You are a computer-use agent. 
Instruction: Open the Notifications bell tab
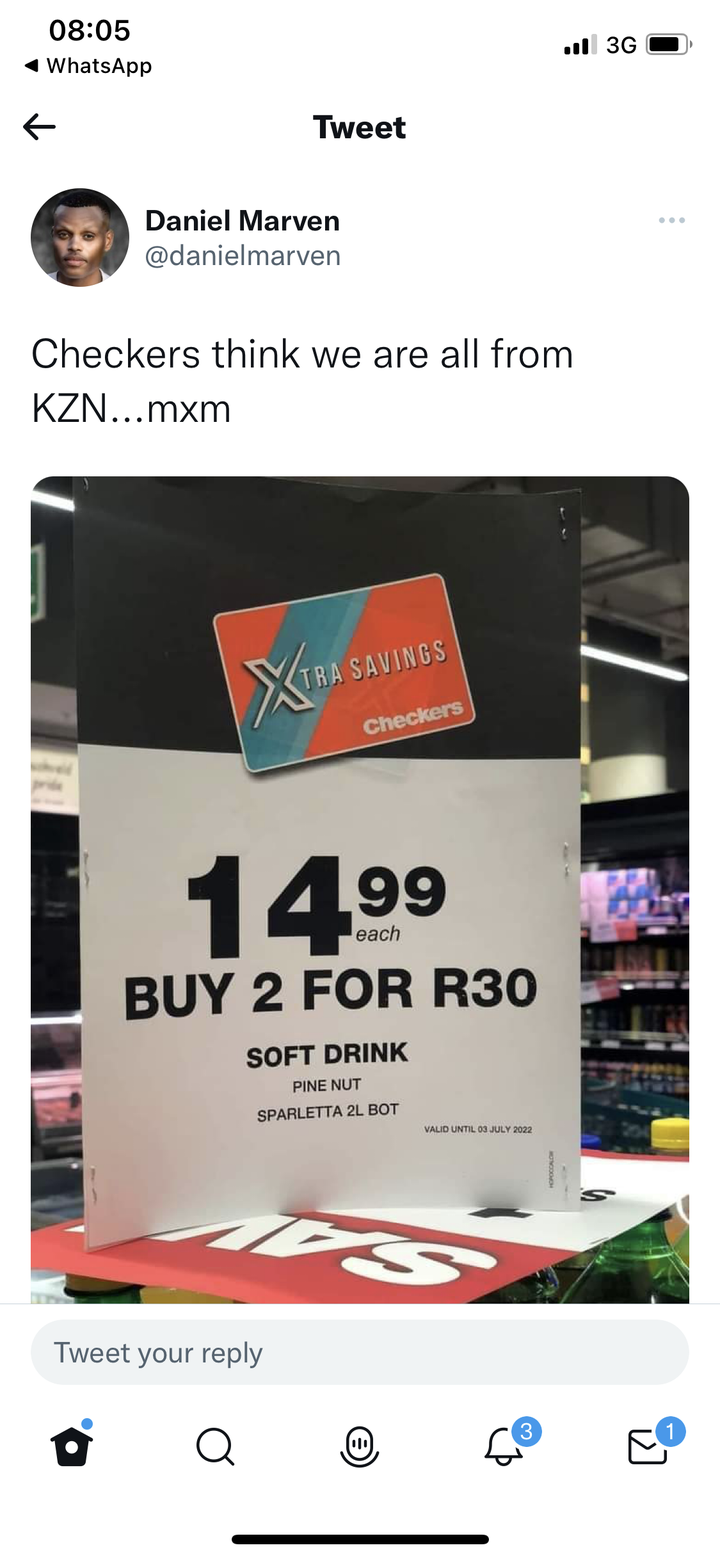[x=504, y=1446]
